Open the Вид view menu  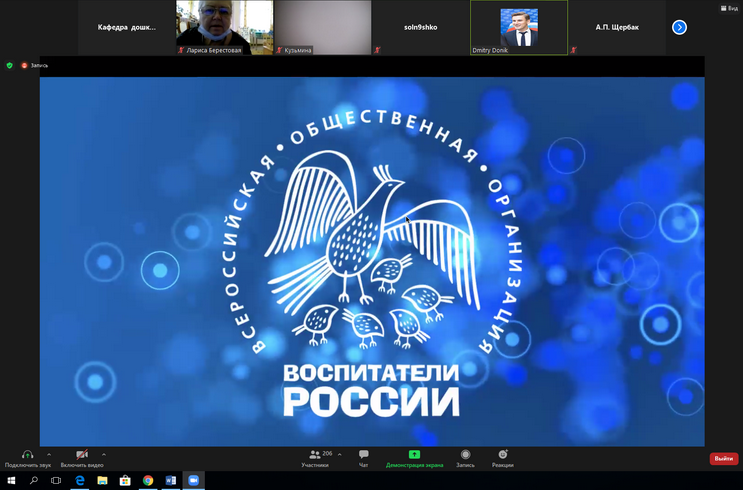(x=730, y=8)
